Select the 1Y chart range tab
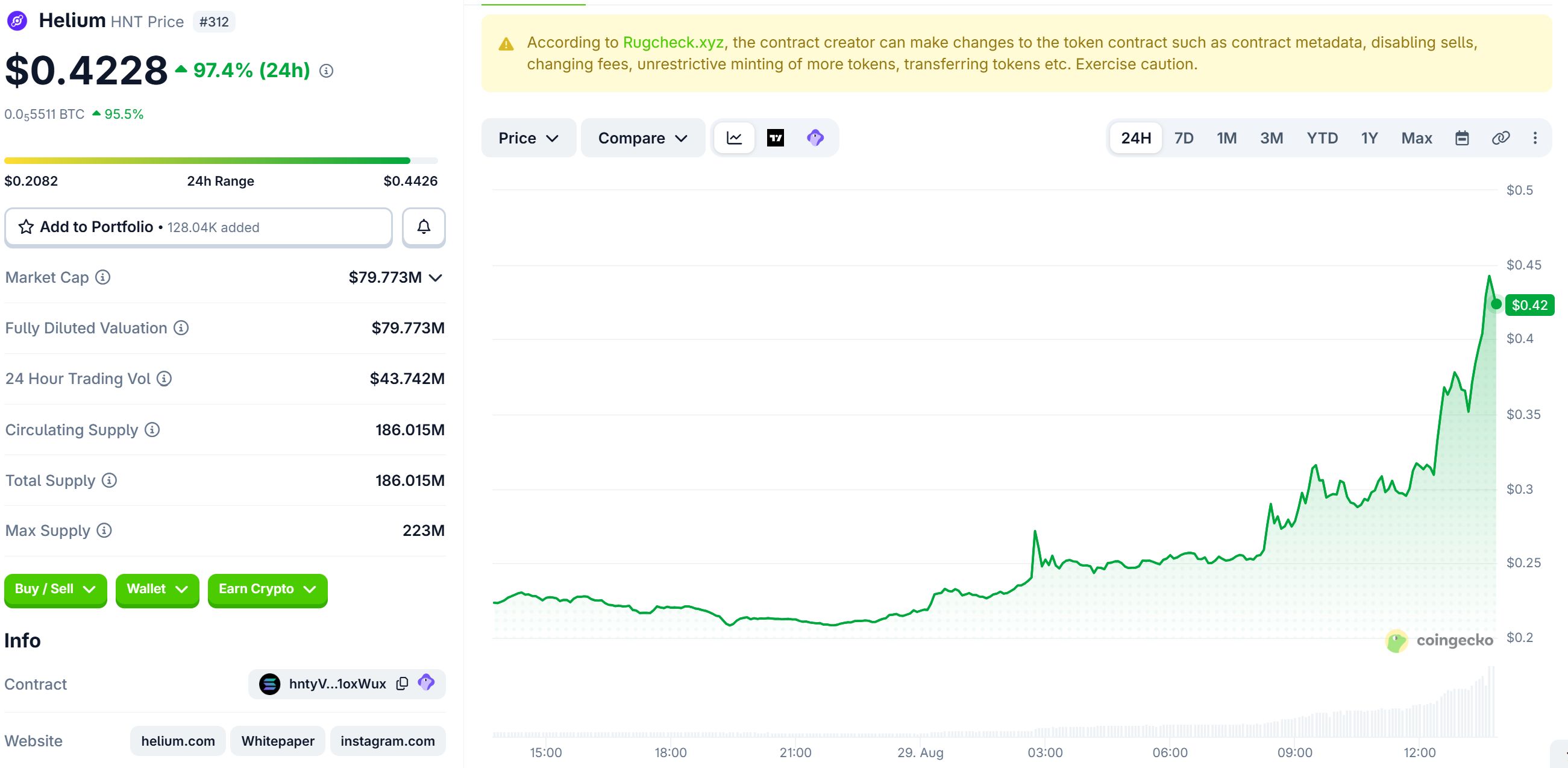Screen dimensions: 1568x768 1369,138
